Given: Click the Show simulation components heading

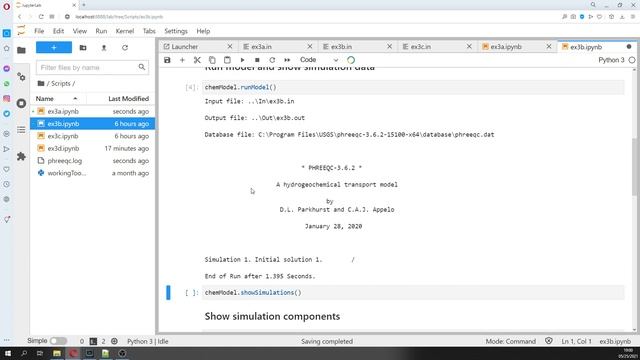Looking at the screenshot, I should pos(272,316).
